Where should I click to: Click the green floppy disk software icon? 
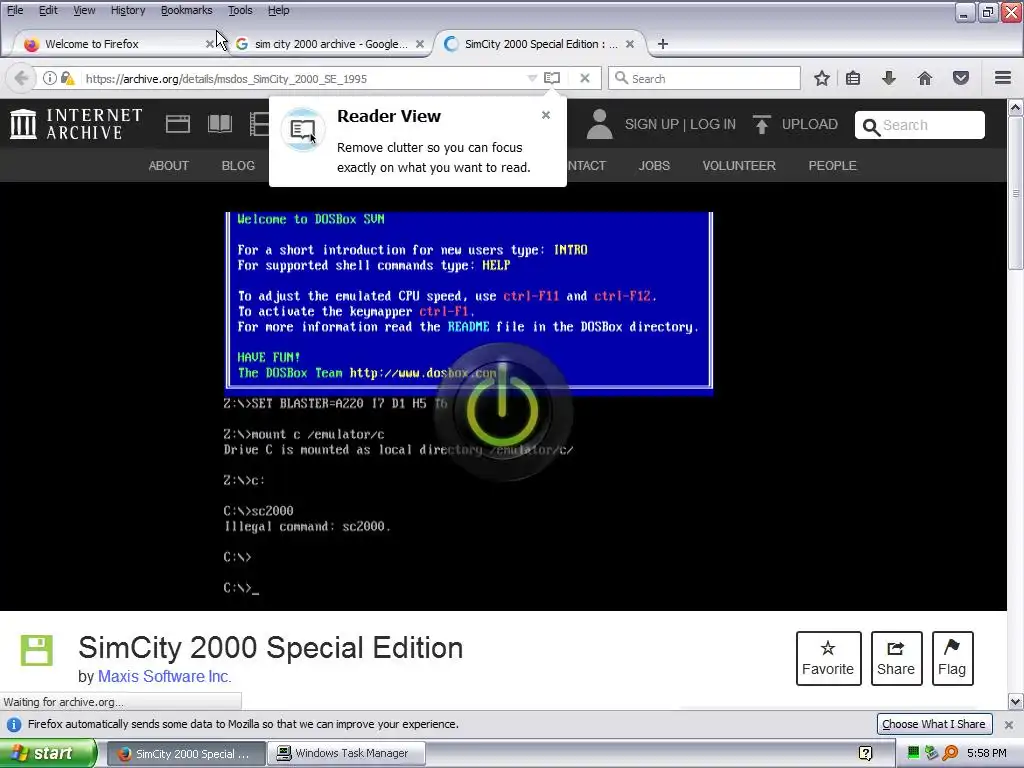(x=37, y=650)
